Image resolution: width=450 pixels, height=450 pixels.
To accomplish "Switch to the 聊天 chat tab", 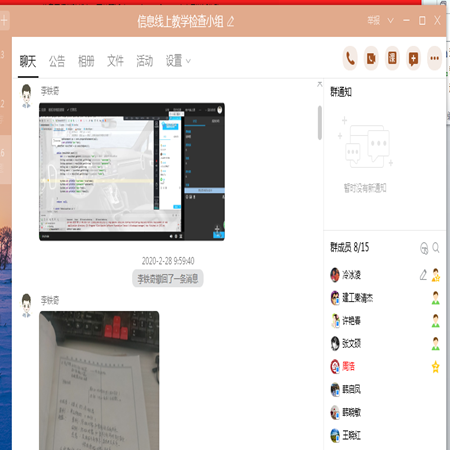I will [x=28, y=61].
